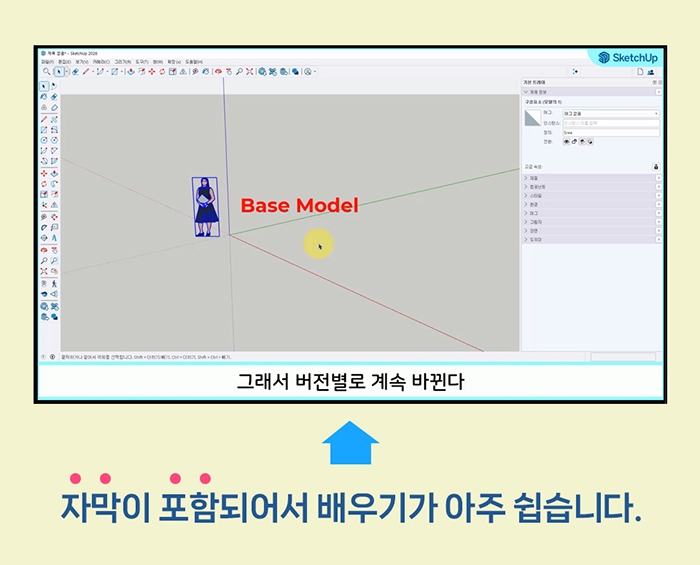This screenshot has height=565, width=700.
Task: Open the account dropdown arrow on top toolbar
Action: (315, 71)
